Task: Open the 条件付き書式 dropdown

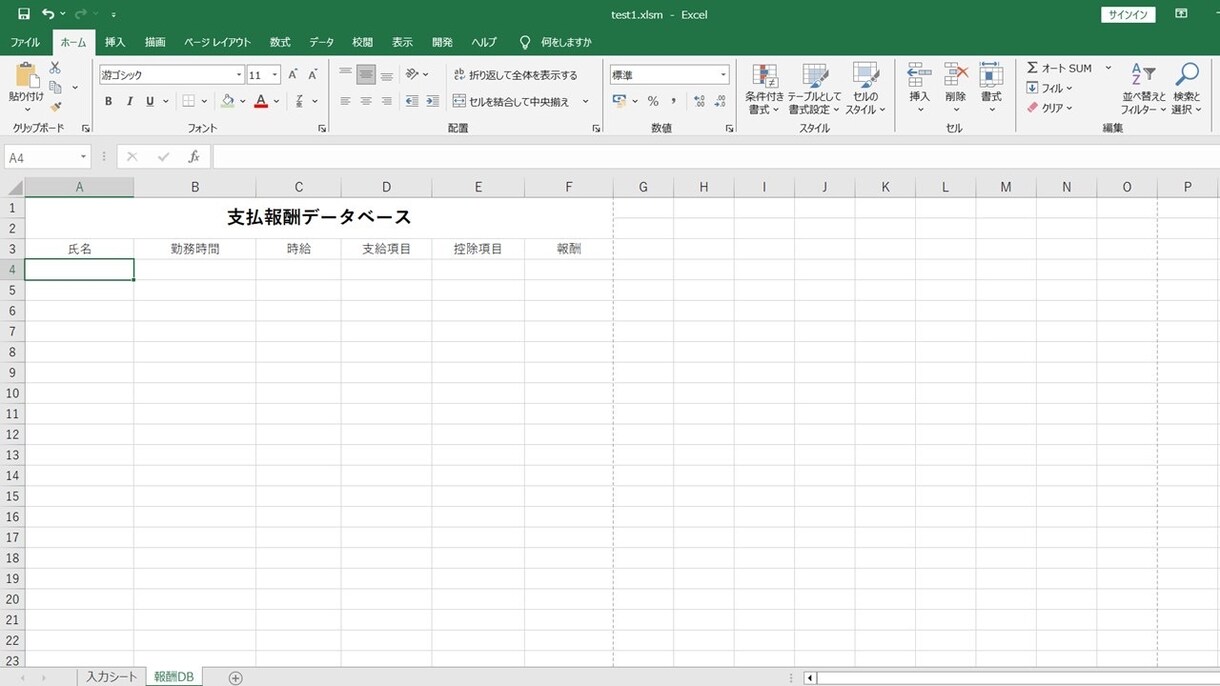Action: [x=765, y=89]
